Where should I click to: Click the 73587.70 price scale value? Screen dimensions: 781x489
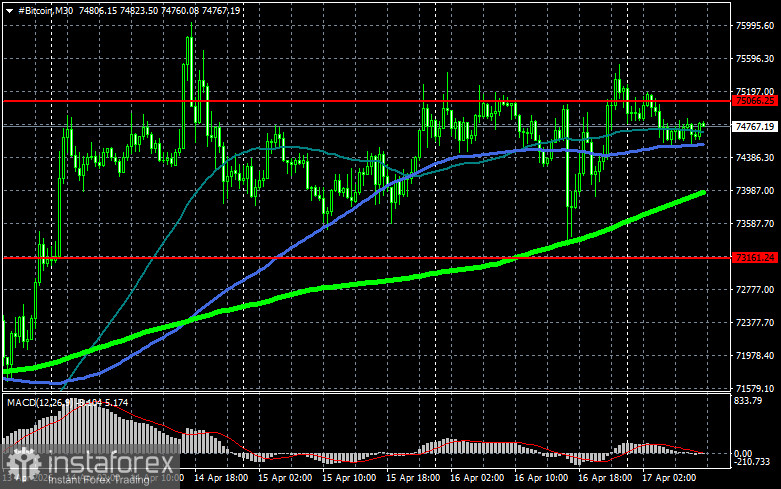click(755, 224)
